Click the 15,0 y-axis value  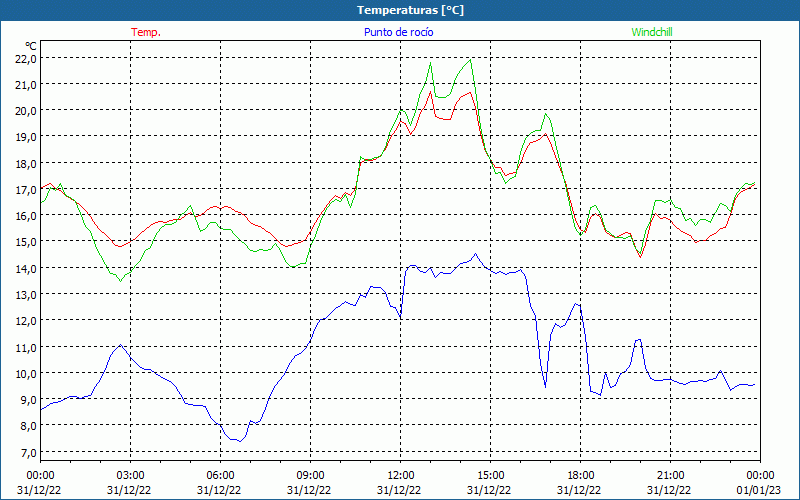26,242
